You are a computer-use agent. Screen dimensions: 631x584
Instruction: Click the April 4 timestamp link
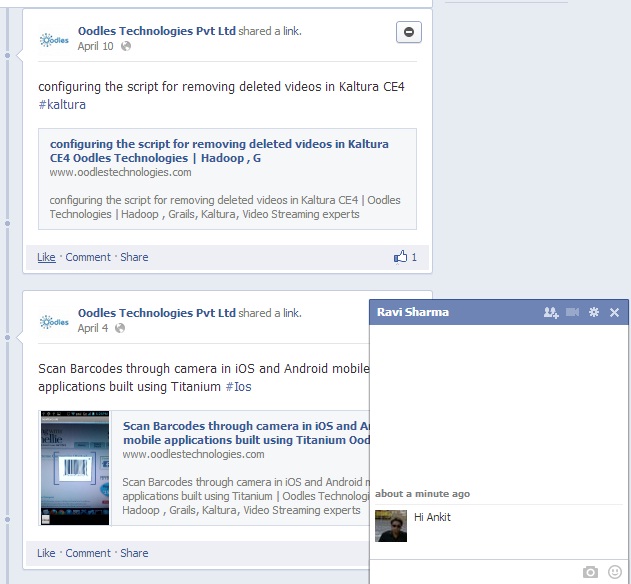click(x=93, y=328)
